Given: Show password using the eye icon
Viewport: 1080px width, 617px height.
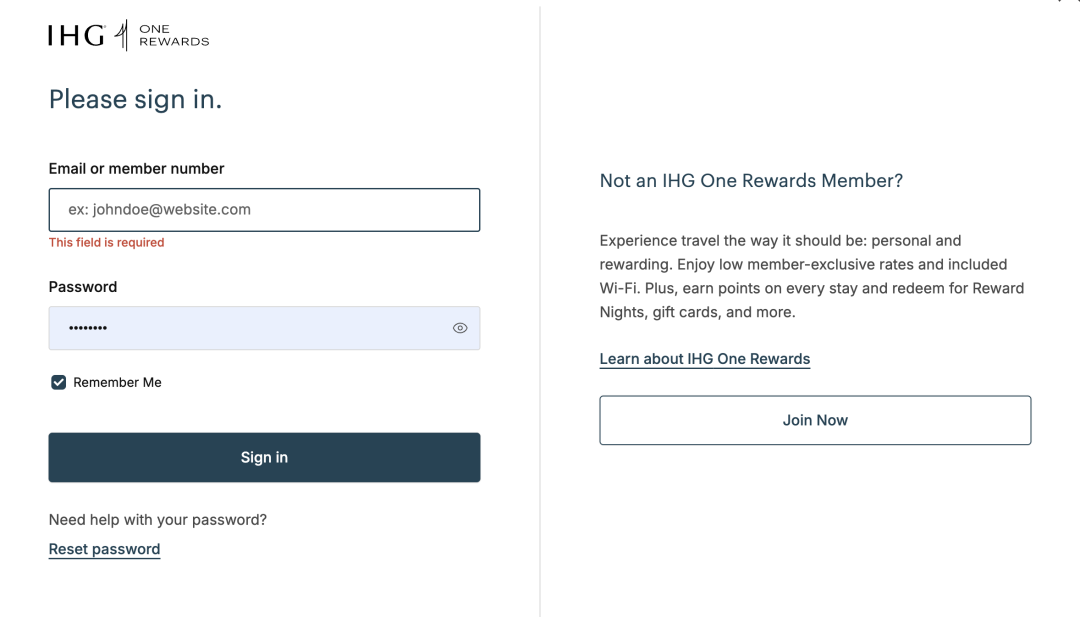Looking at the screenshot, I should [x=460, y=328].
